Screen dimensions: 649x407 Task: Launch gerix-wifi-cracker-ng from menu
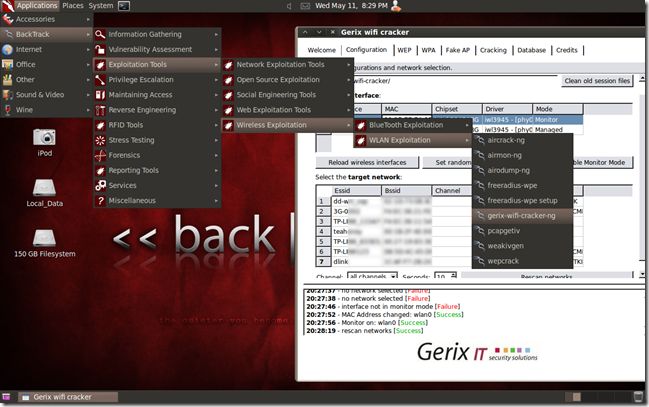tap(522, 216)
